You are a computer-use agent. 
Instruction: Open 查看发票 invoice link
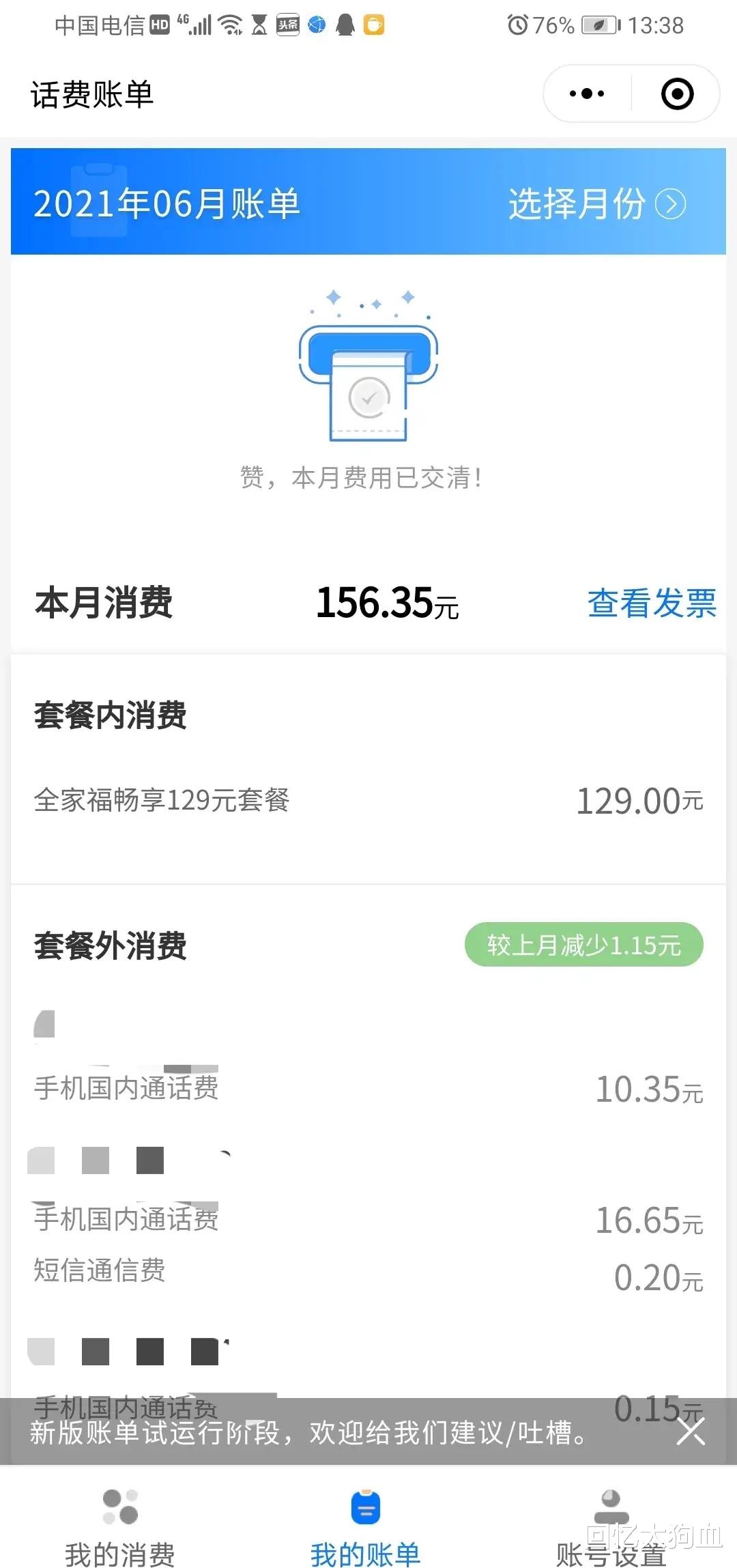652,603
